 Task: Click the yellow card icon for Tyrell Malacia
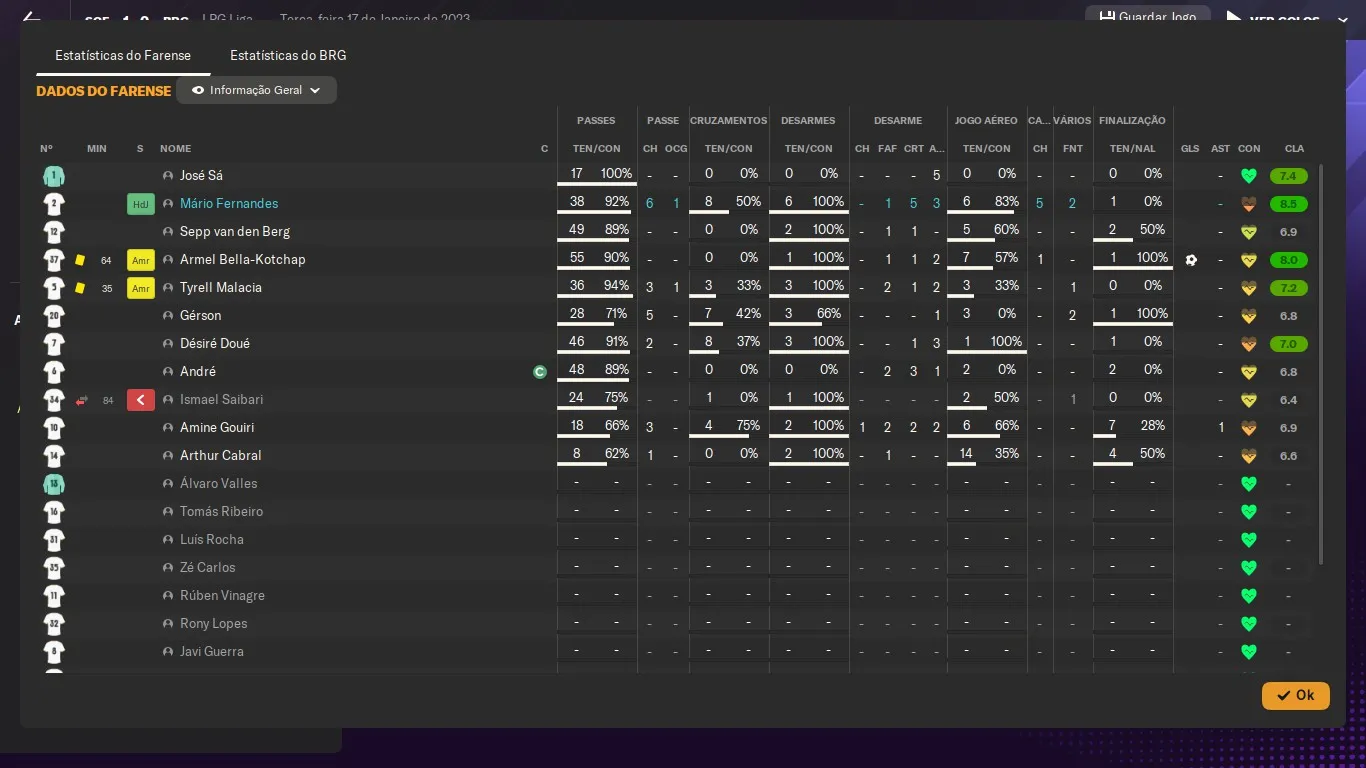tap(80, 288)
